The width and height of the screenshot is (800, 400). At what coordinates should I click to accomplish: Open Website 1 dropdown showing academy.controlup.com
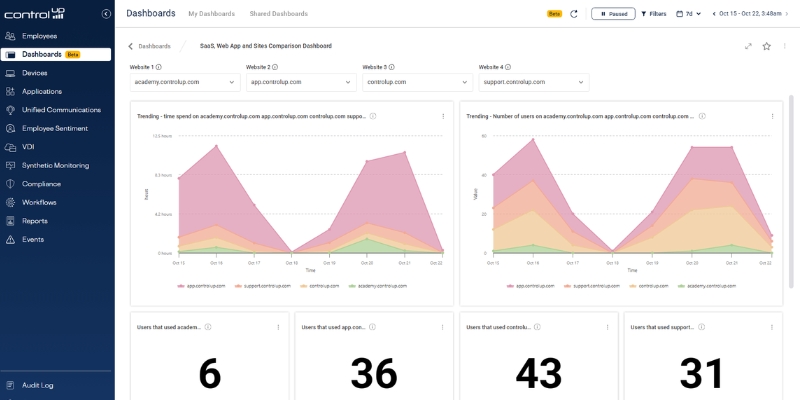pos(185,82)
